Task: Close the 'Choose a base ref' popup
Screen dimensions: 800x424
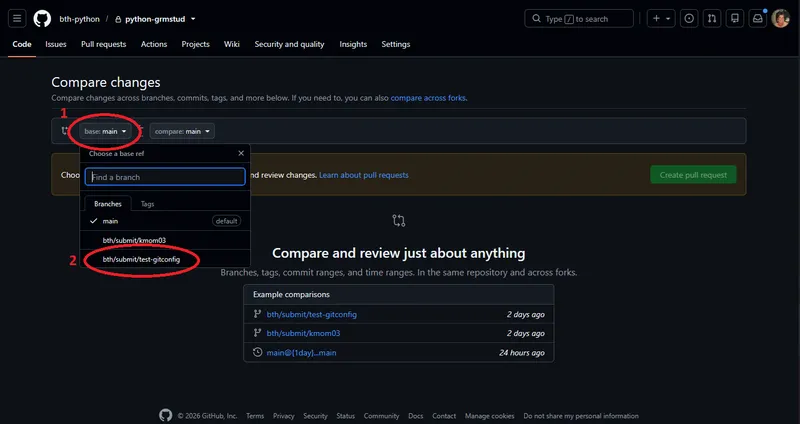Action: pyautogui.click(x=241, y=153)
